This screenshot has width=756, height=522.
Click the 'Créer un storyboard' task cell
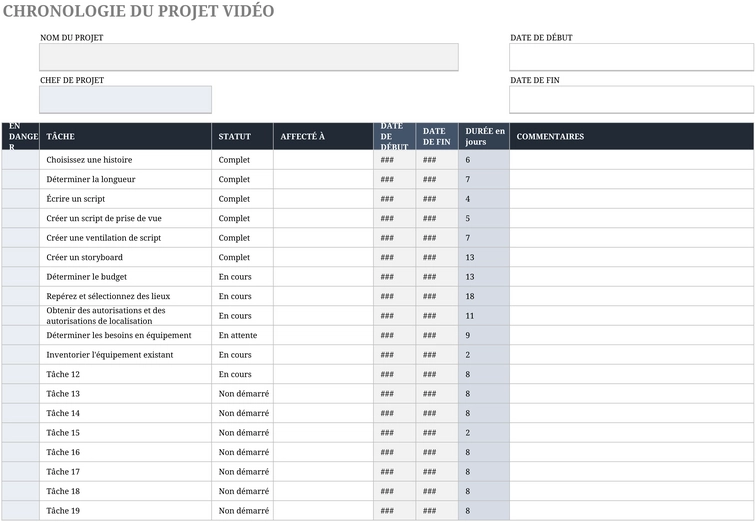125,257
